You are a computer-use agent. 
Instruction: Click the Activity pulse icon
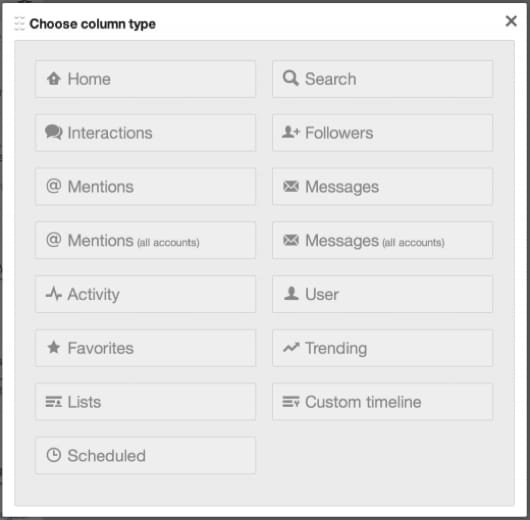tap(54, 293)
